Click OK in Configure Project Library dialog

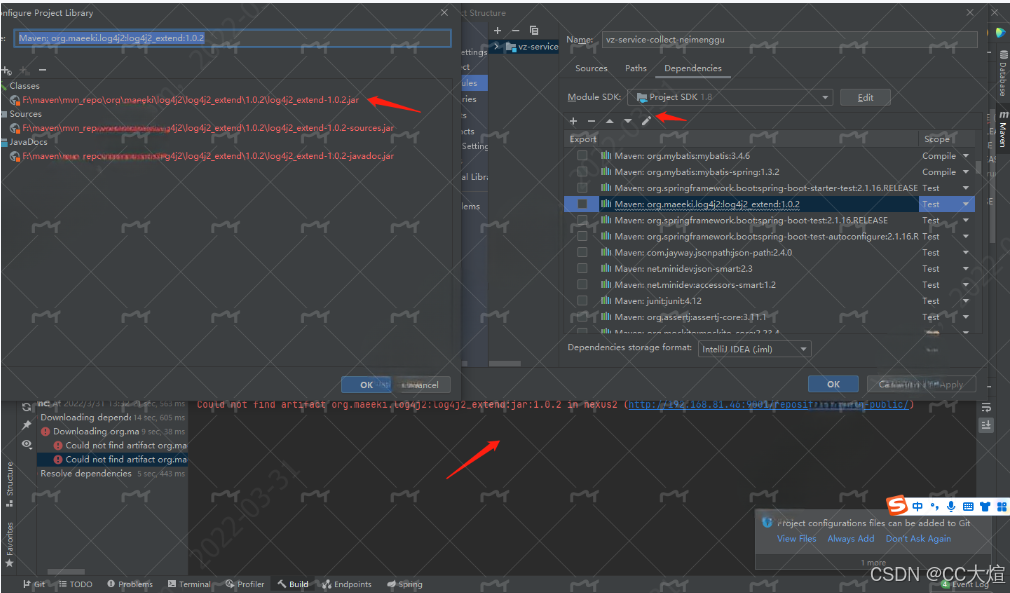(x=366, y=384)
